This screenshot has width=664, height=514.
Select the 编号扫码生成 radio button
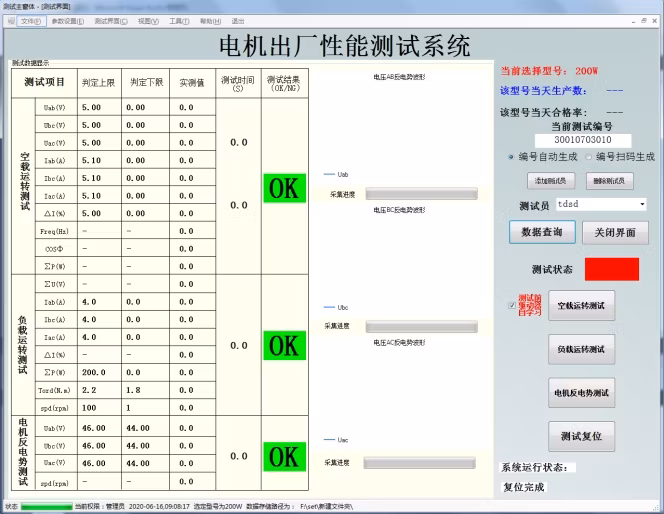[x=587, y=157]
